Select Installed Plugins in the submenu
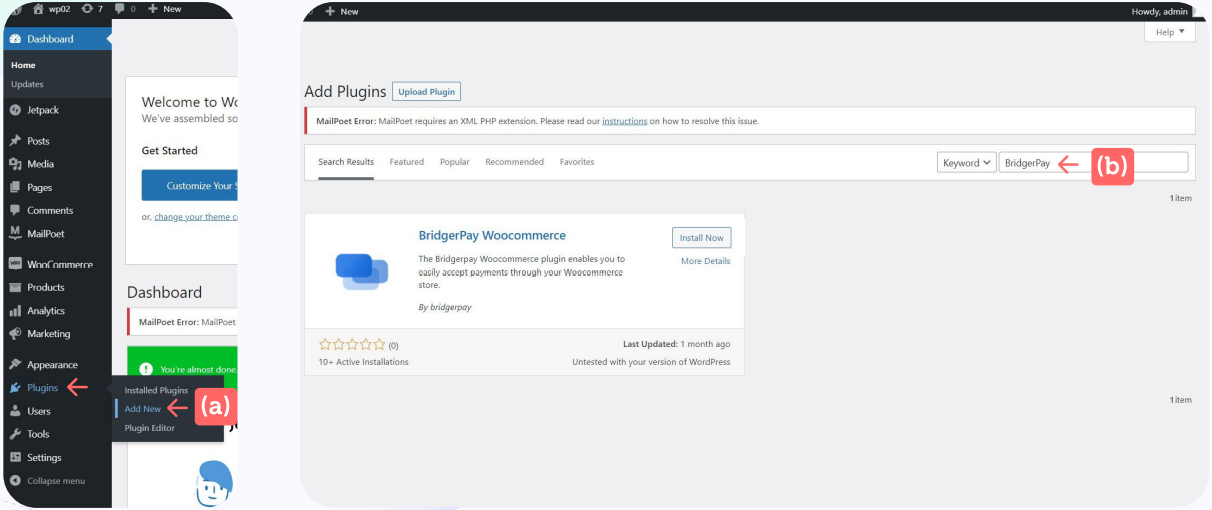Screen dimensions: 1212x510 click(x=156, y=390)
